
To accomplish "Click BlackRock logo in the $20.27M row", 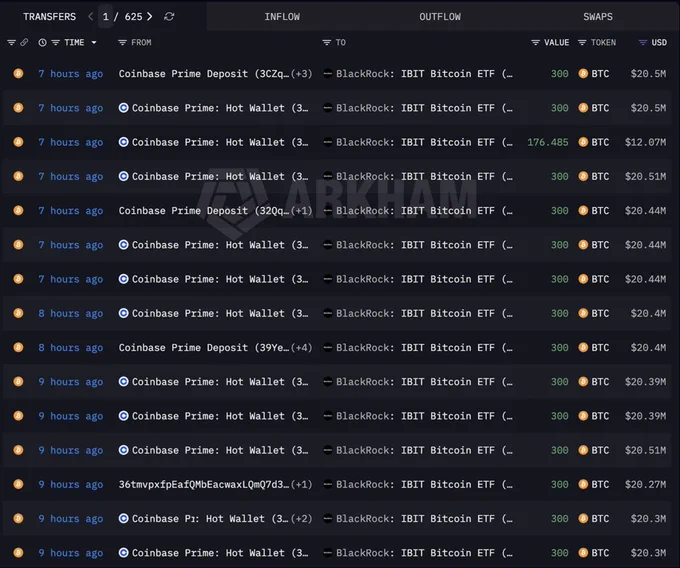I will [328, 484].
